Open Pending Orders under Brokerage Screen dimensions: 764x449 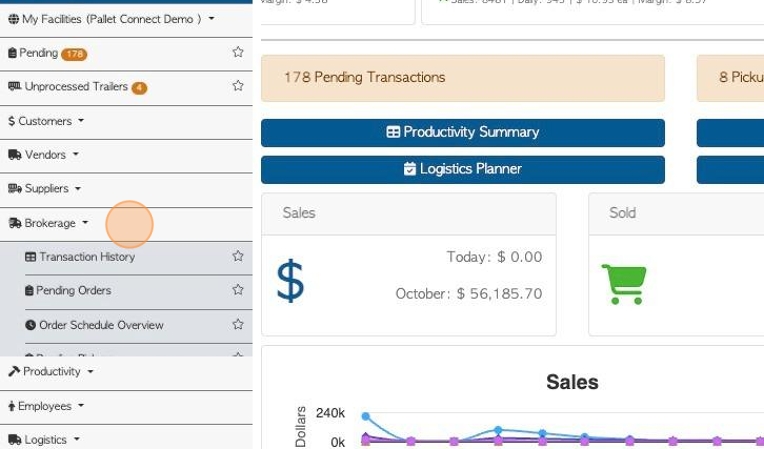click(68, 290)
